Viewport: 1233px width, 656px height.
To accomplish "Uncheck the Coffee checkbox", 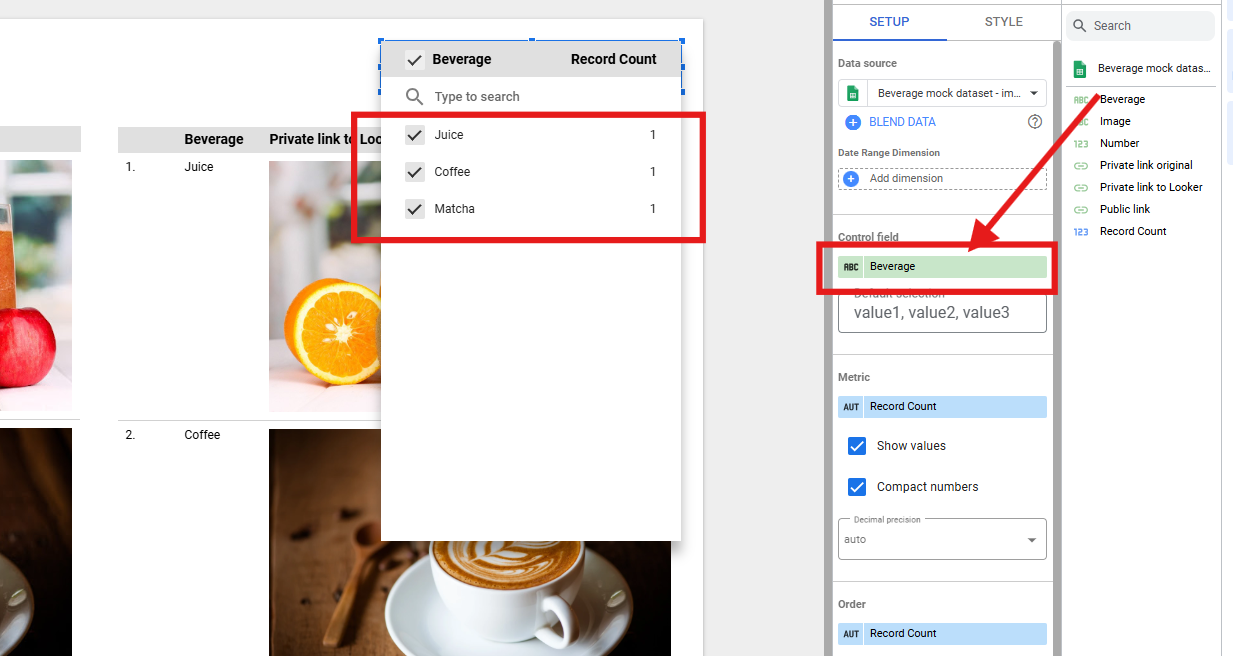I will tap(415, 172).
